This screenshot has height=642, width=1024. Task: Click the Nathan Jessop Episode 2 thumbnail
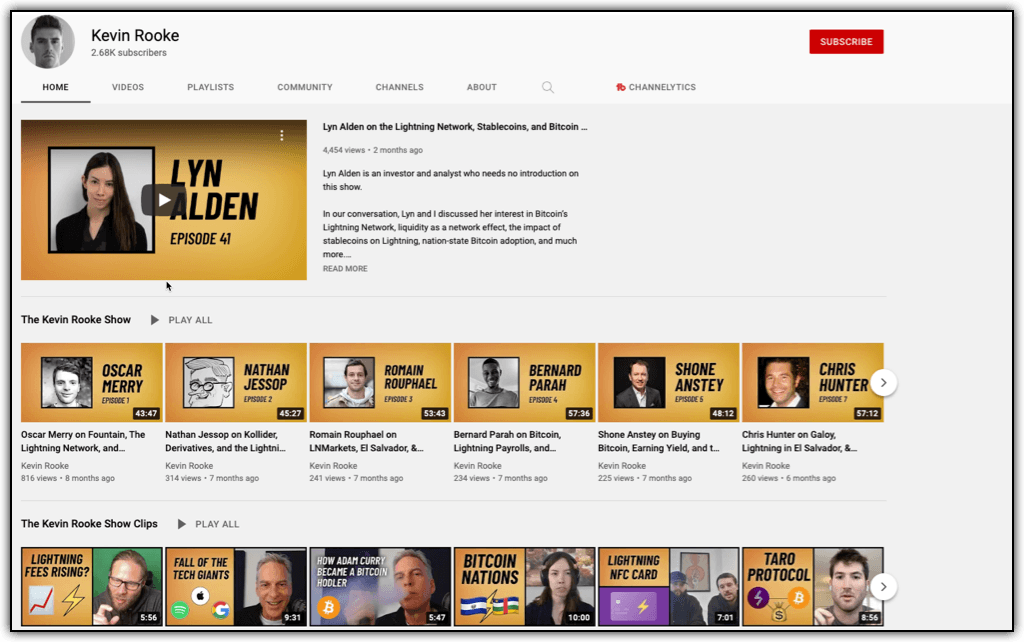coord(236,383)
